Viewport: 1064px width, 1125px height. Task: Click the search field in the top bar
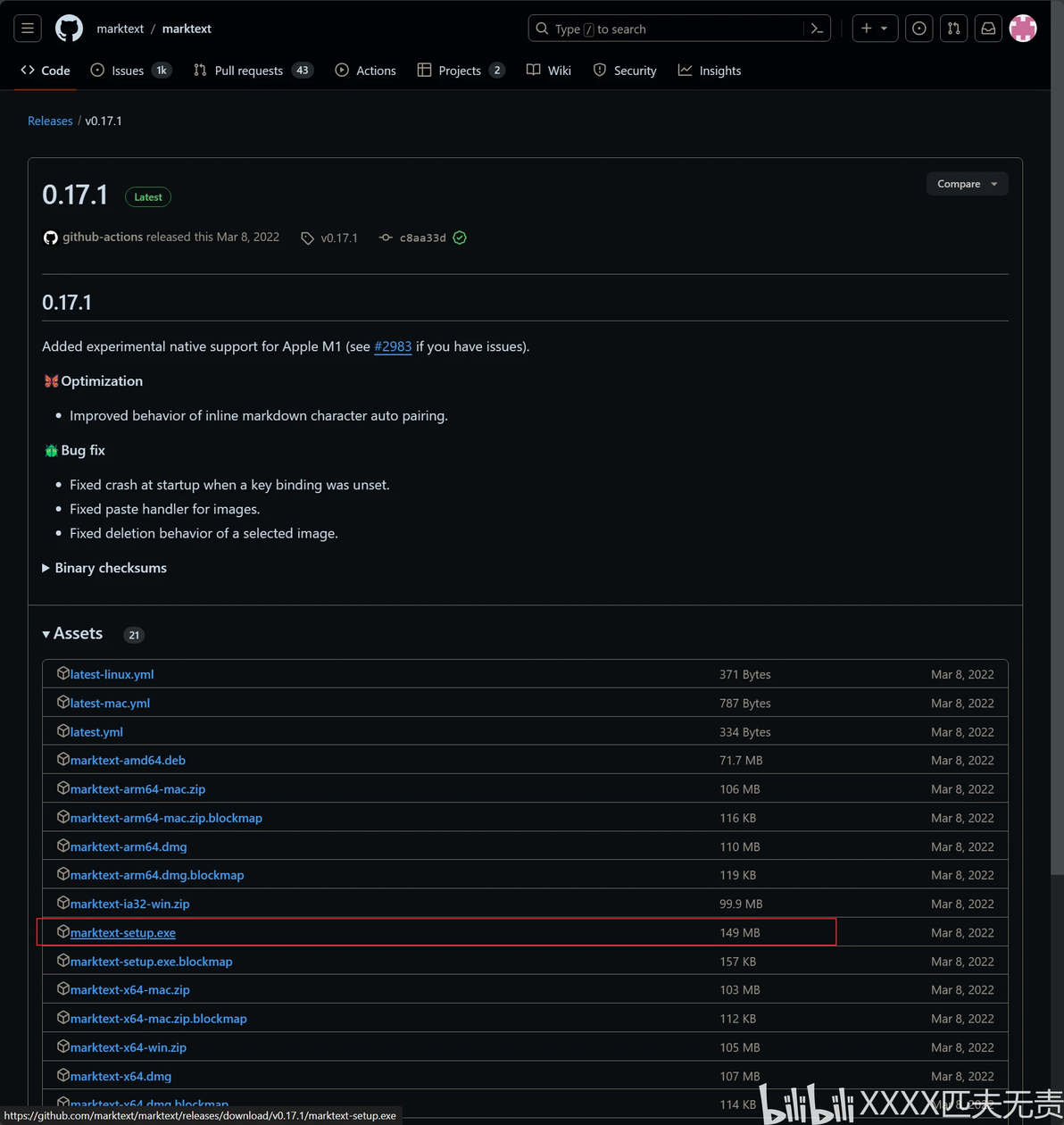[x=678, y=29]
